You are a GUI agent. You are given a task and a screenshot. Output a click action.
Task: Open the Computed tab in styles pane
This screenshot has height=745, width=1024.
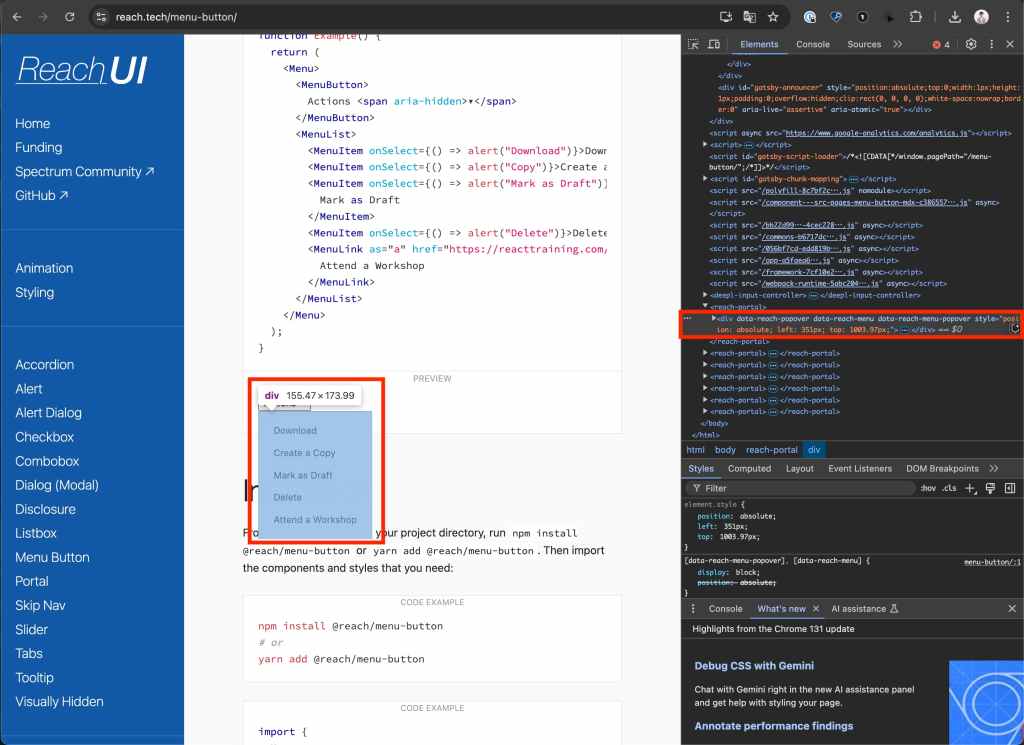749,468
